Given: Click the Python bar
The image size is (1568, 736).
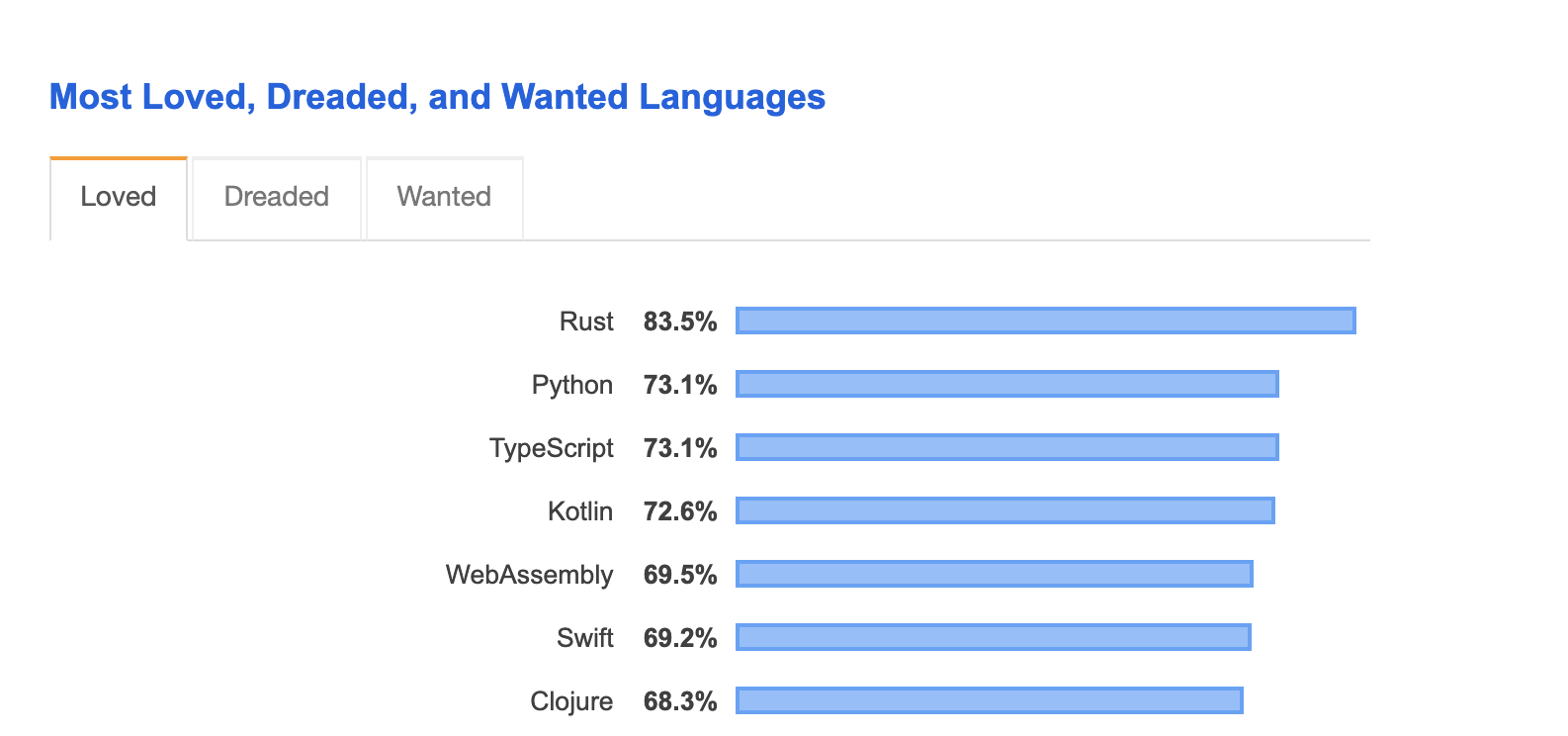Looking at the screenshot, I should (1006, 385).
